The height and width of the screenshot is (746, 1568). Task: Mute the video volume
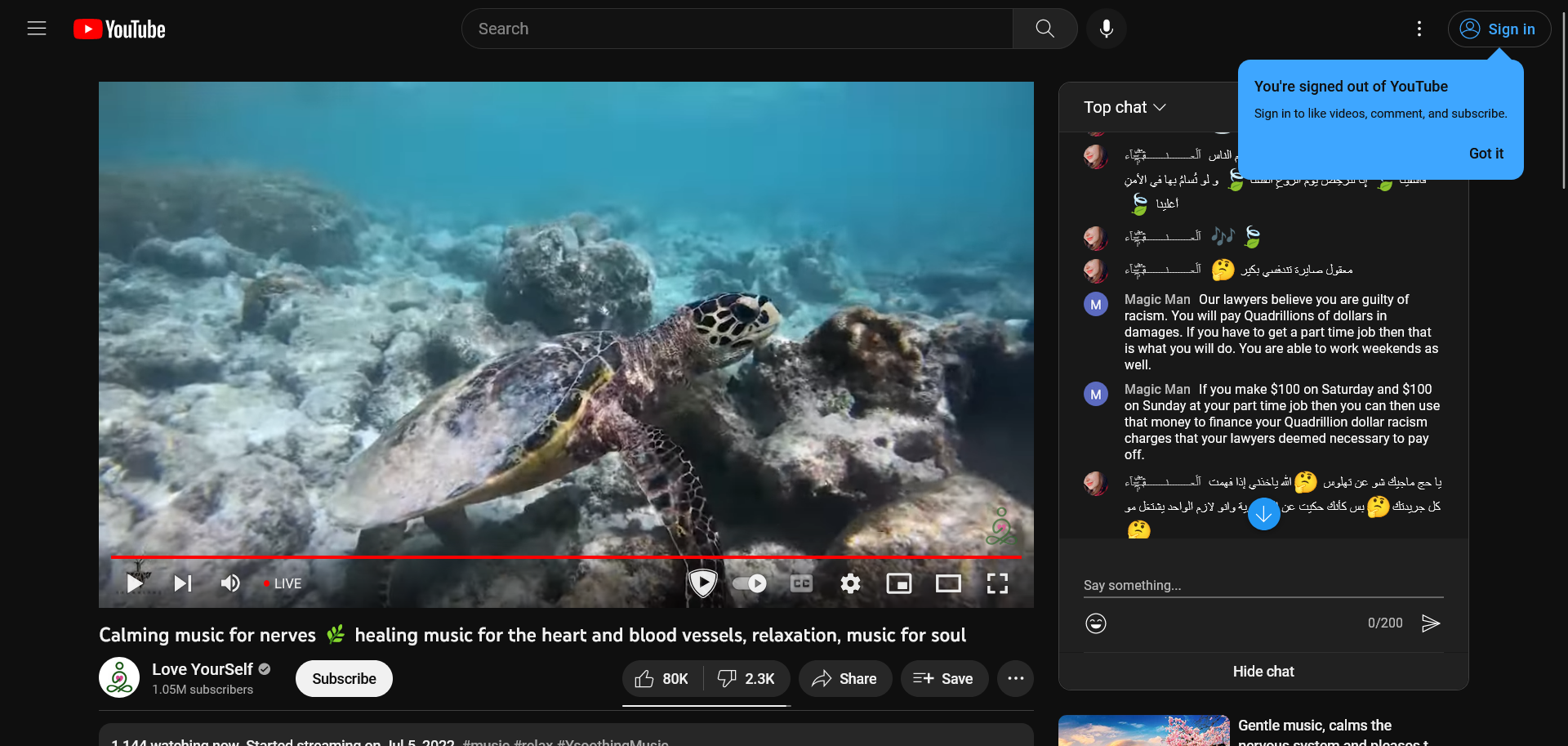[x=230, y=583]
